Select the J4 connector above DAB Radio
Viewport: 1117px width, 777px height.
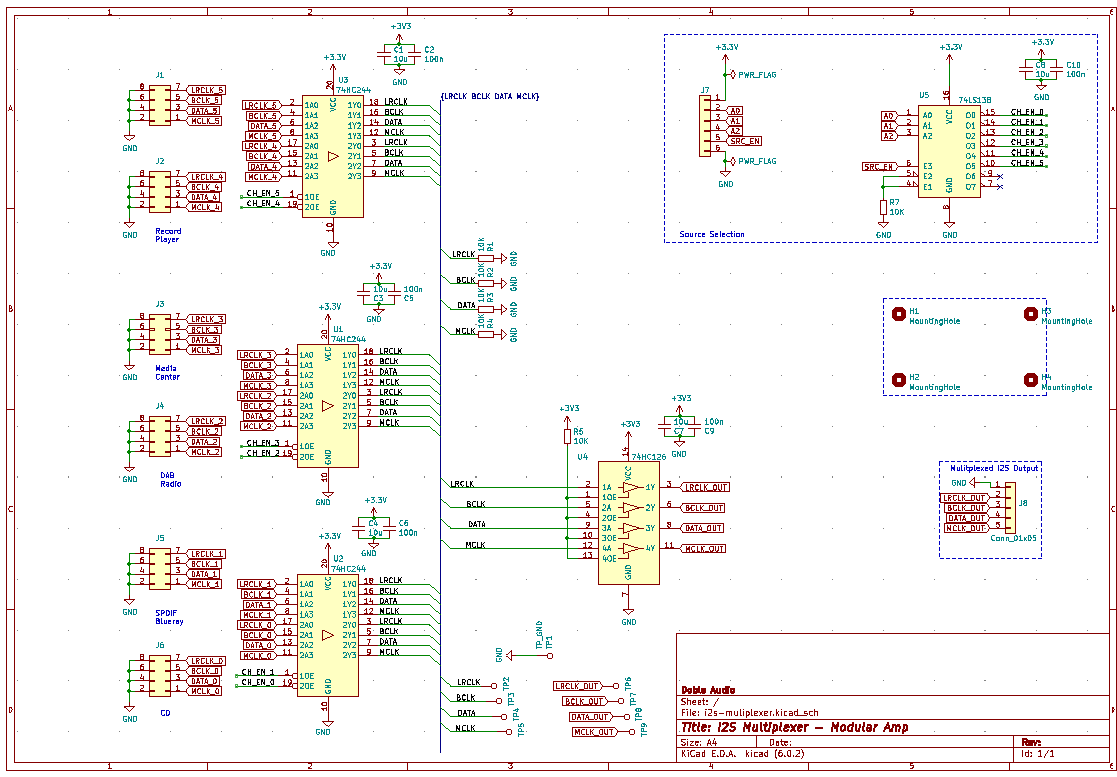click(160, 436)
